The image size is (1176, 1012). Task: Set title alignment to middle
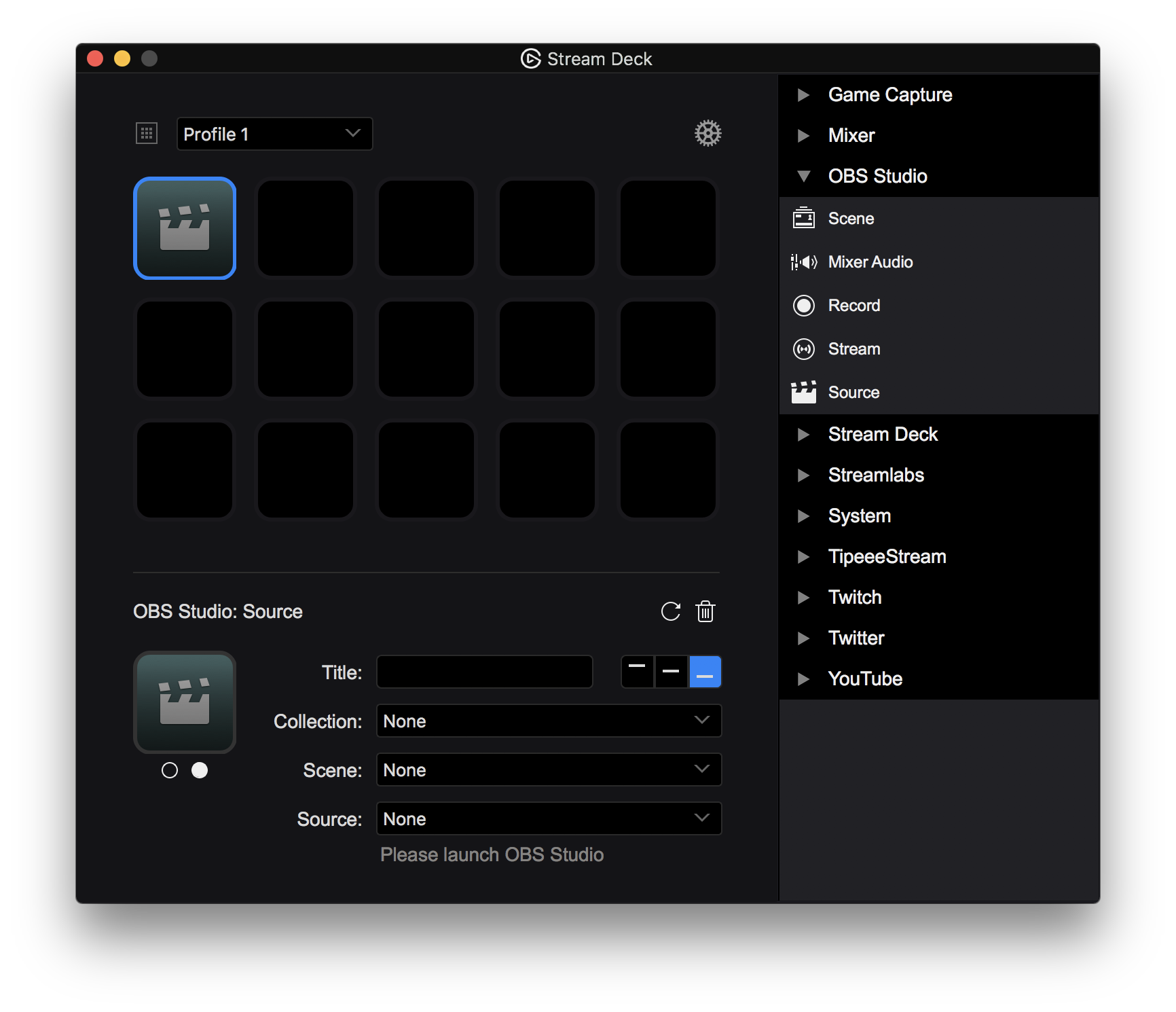coord(671,672)
